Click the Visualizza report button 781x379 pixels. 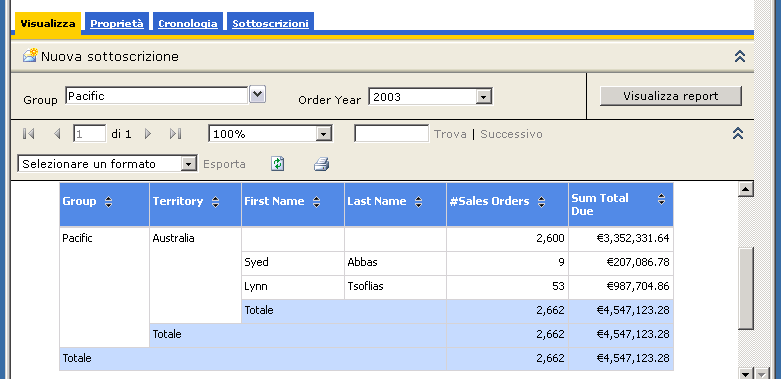pyautogui.click(x=670, y=96)
